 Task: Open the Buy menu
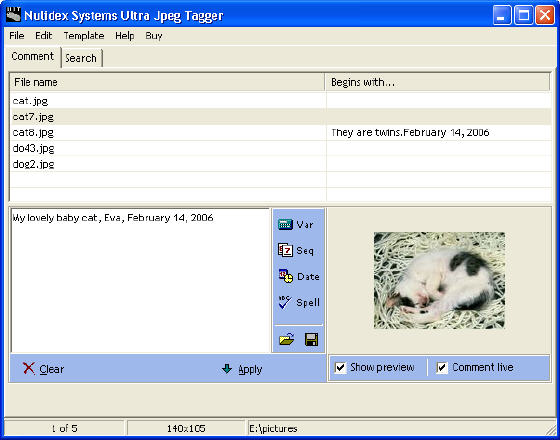154,36
